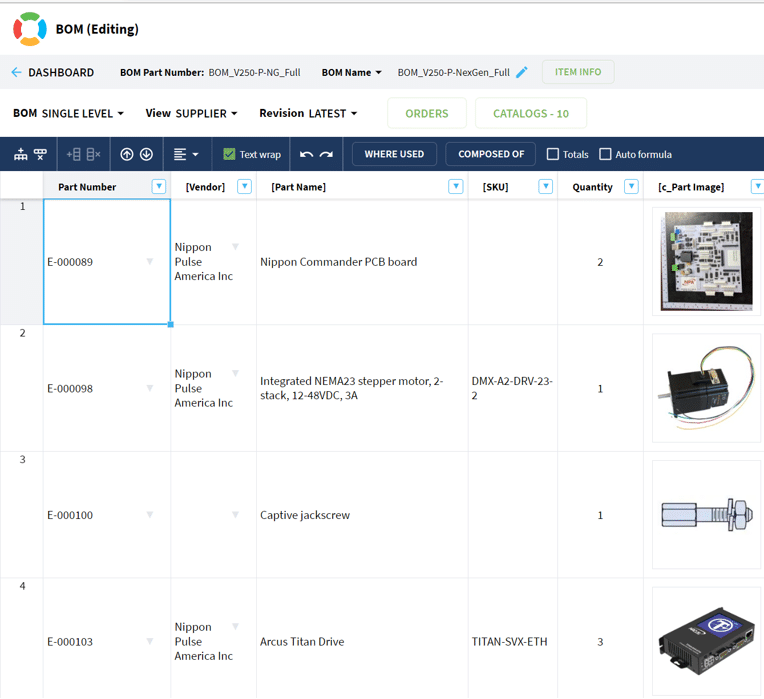Screen dimensions: 764x699
Task: Open the BOM Name dropdown
Action: 351,73
